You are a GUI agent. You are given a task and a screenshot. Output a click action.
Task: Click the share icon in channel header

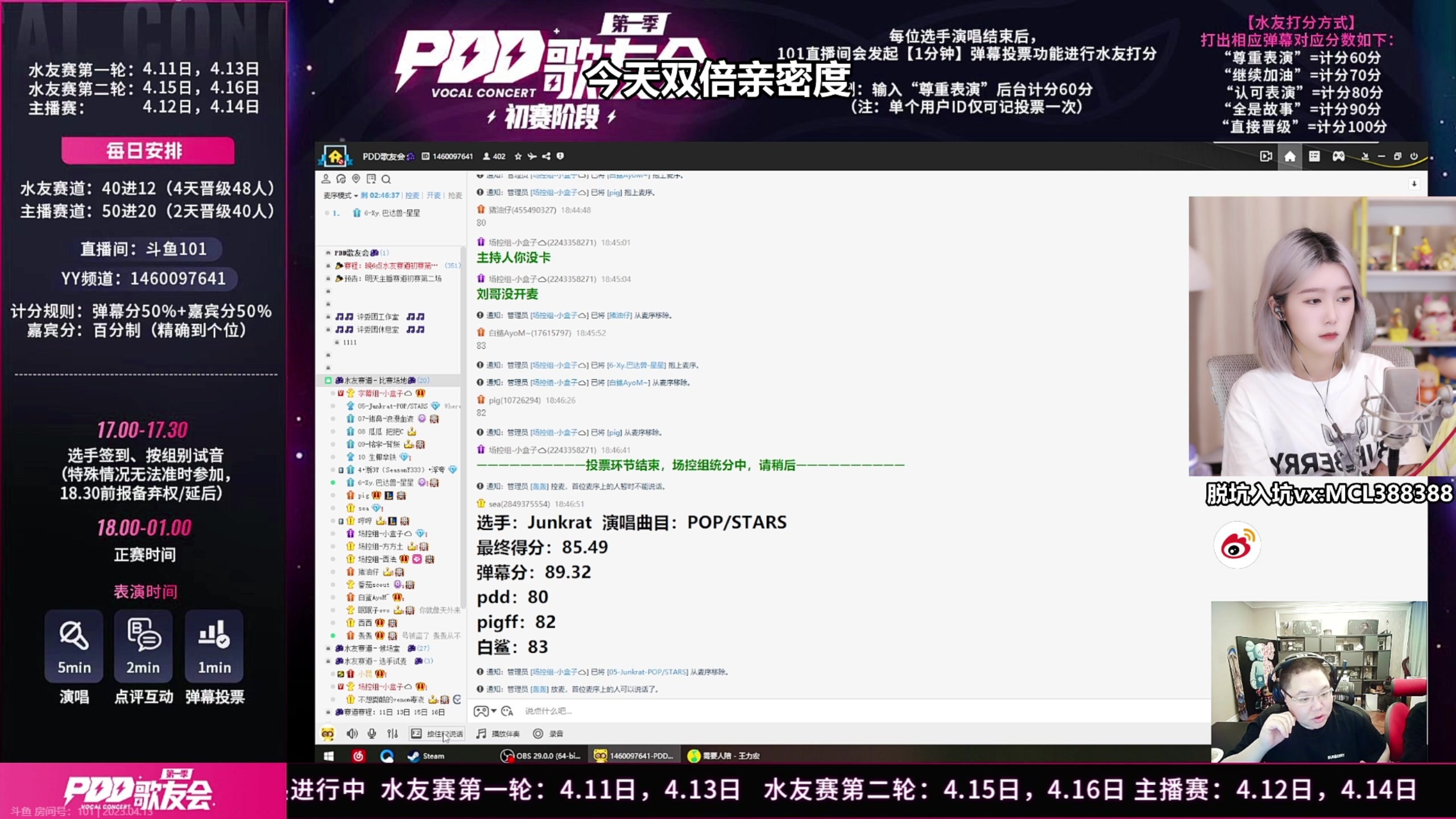coord(546,156)
